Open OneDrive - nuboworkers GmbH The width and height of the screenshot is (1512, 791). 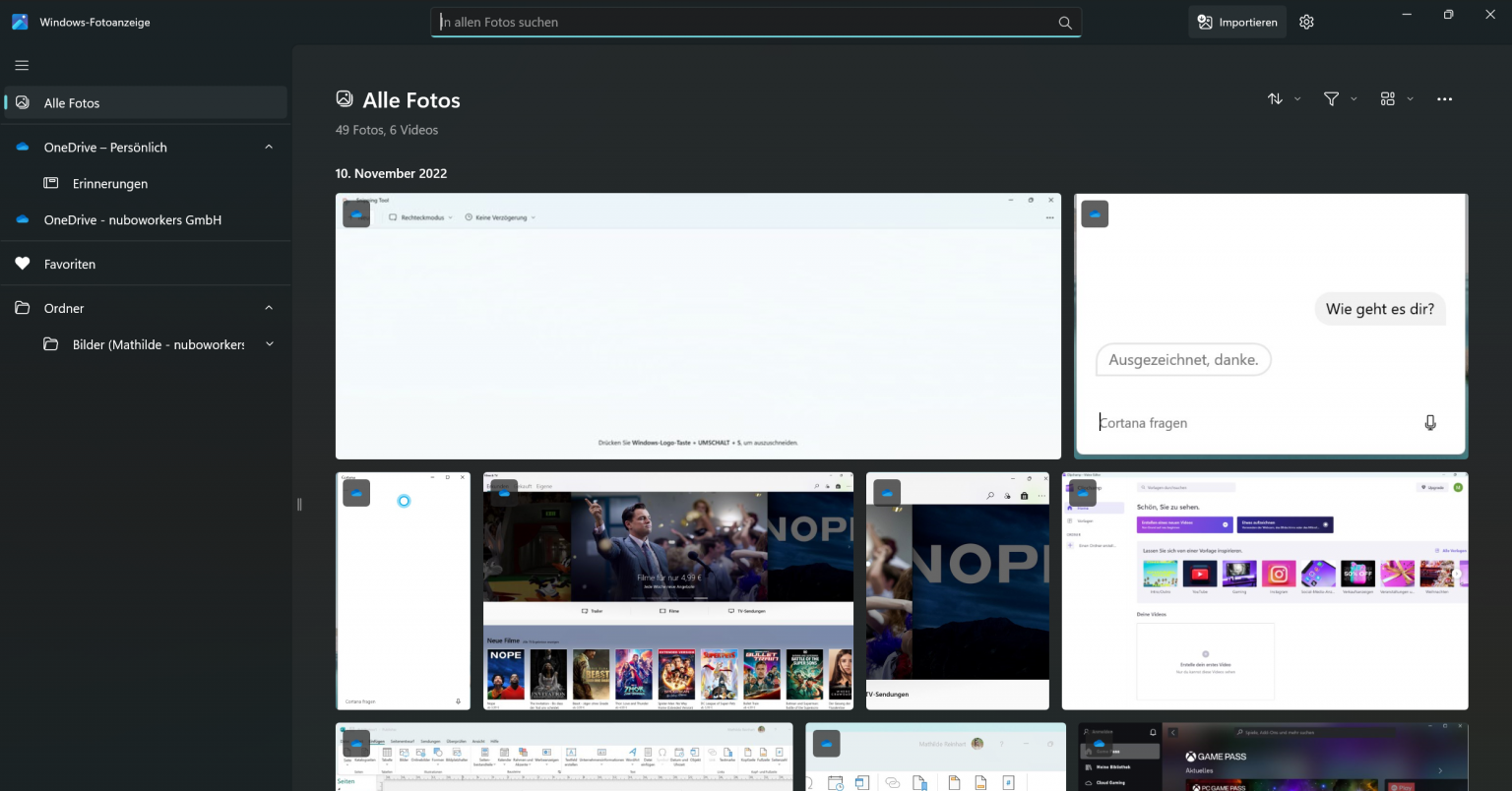[131, 219]
